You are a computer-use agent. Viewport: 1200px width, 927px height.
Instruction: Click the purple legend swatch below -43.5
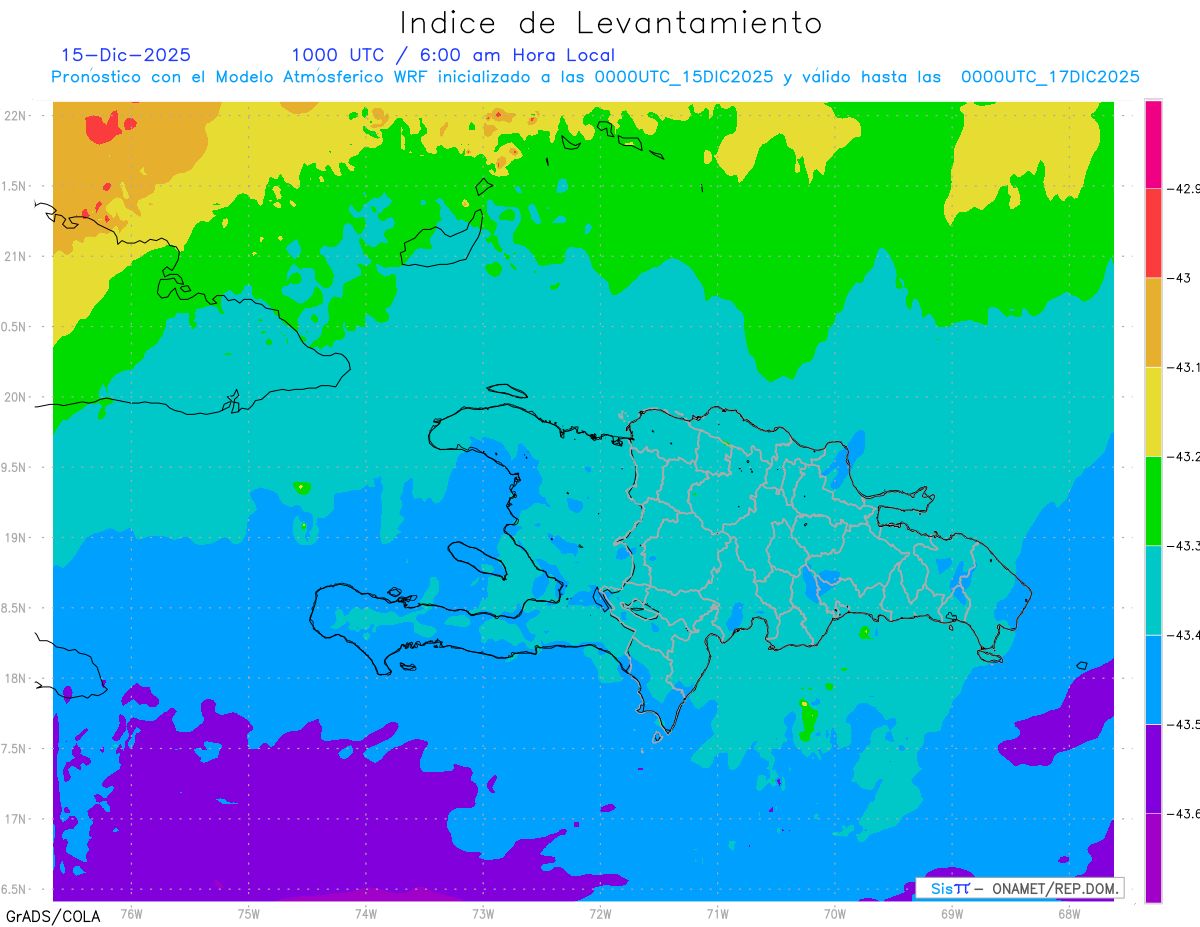click(1153, 769)
